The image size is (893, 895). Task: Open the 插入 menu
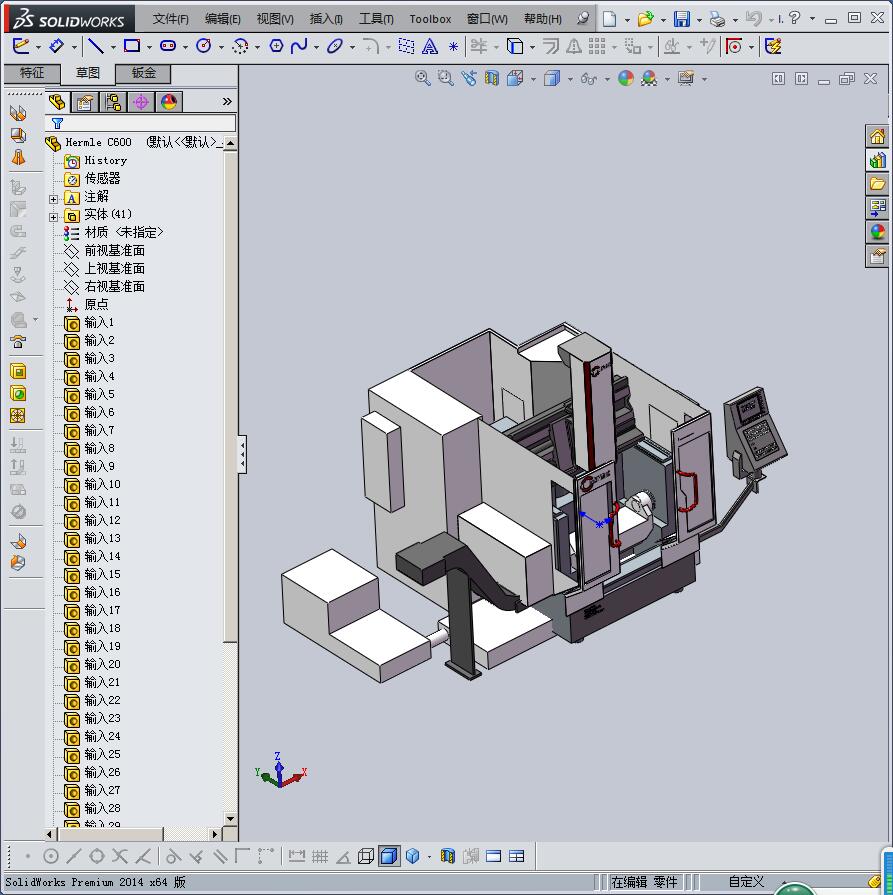click(326, 19)
